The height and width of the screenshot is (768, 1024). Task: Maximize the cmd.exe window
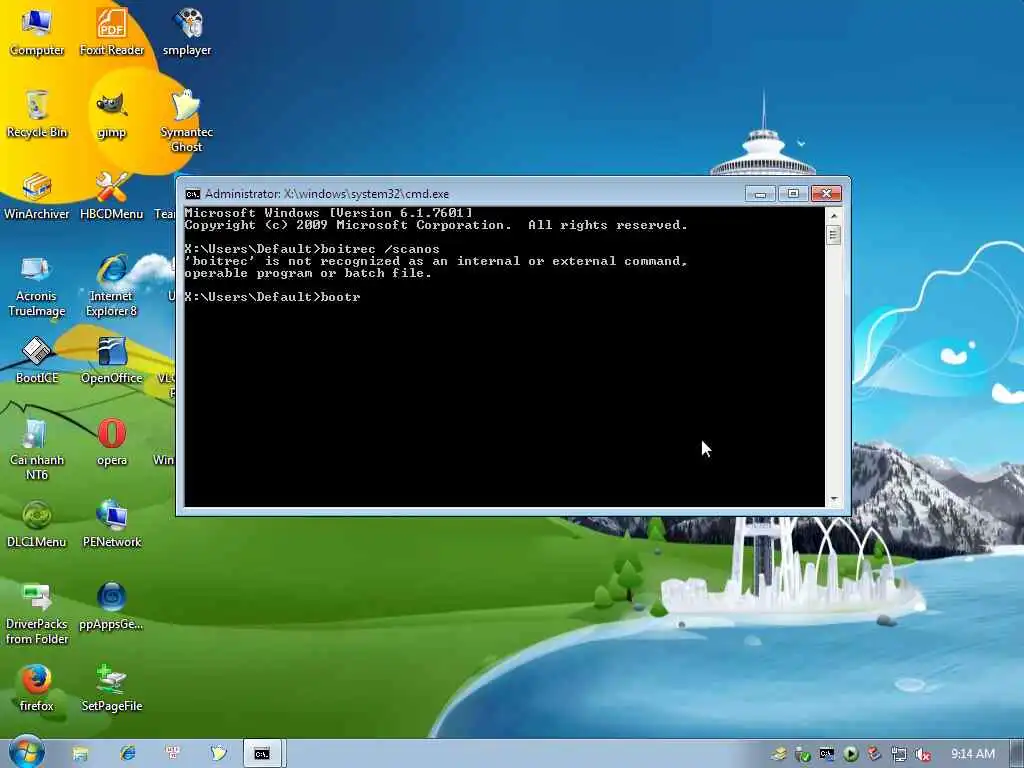(793, 194)
